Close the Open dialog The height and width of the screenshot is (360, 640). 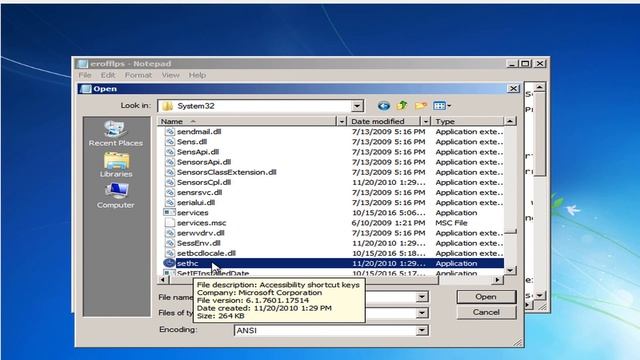coord(513,89)
